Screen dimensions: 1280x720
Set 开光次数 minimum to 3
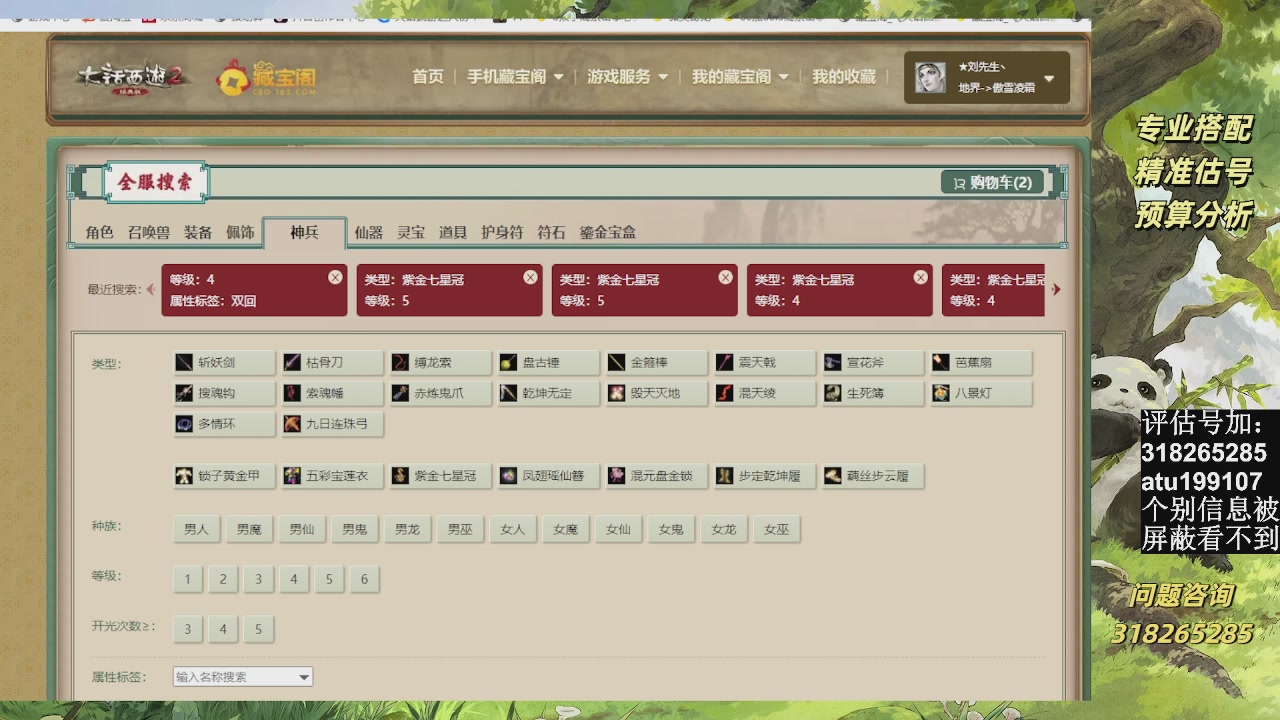tap(187, 629)
